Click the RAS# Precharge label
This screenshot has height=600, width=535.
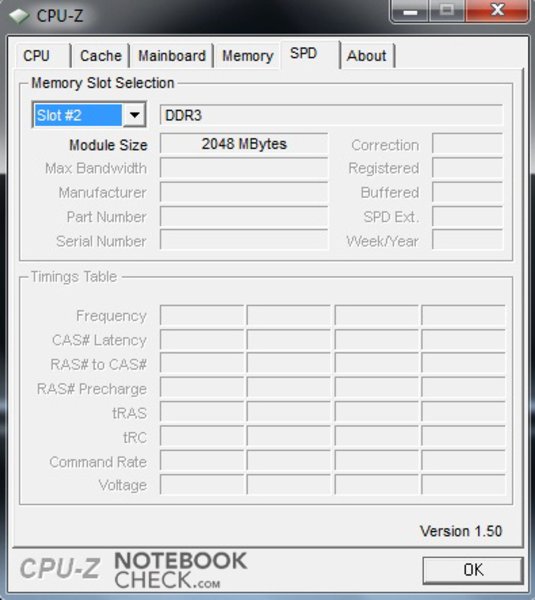(x=92, y=389)
